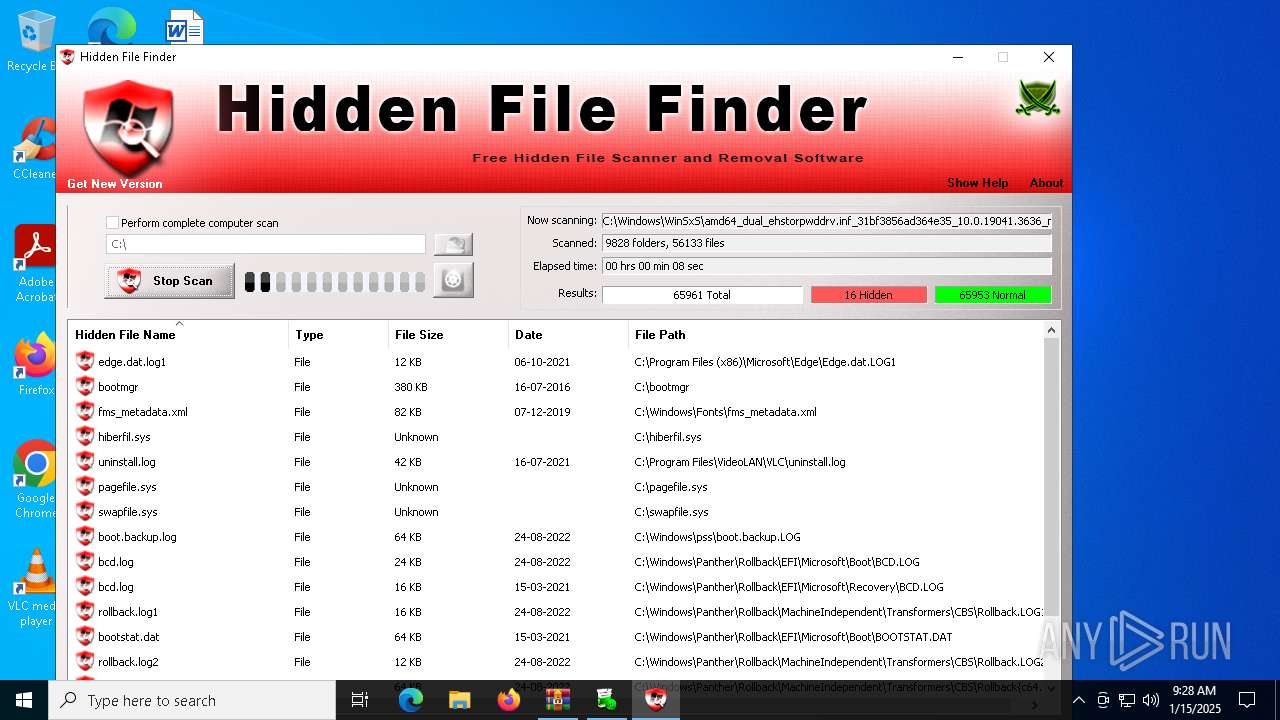The image size is (1280, 720).
Task: Click the 380 KB file size cell
Action: pos(411,387)
